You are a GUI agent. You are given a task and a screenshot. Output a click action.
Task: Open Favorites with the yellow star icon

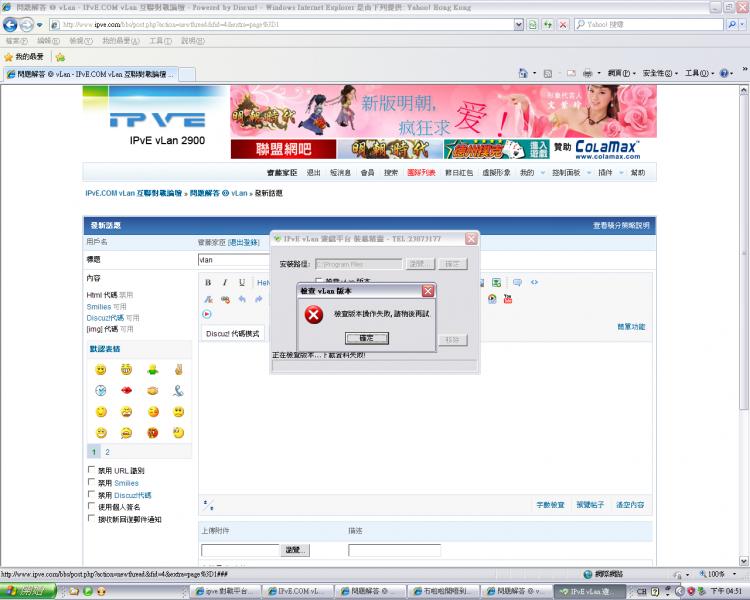coord(8,57)
